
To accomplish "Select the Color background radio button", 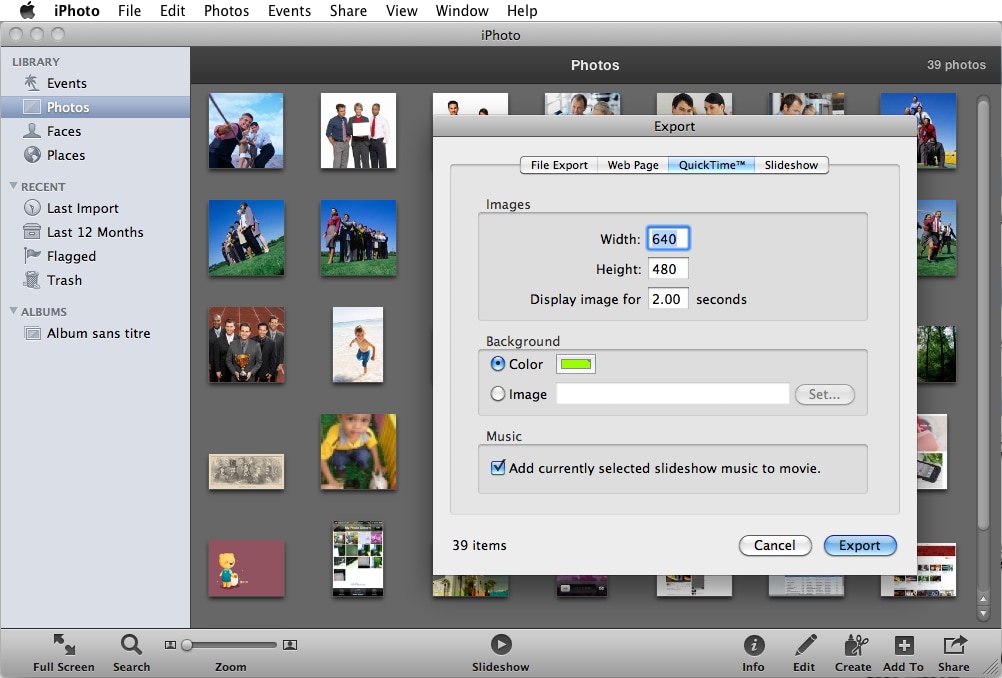I will [x=497, y=364].
